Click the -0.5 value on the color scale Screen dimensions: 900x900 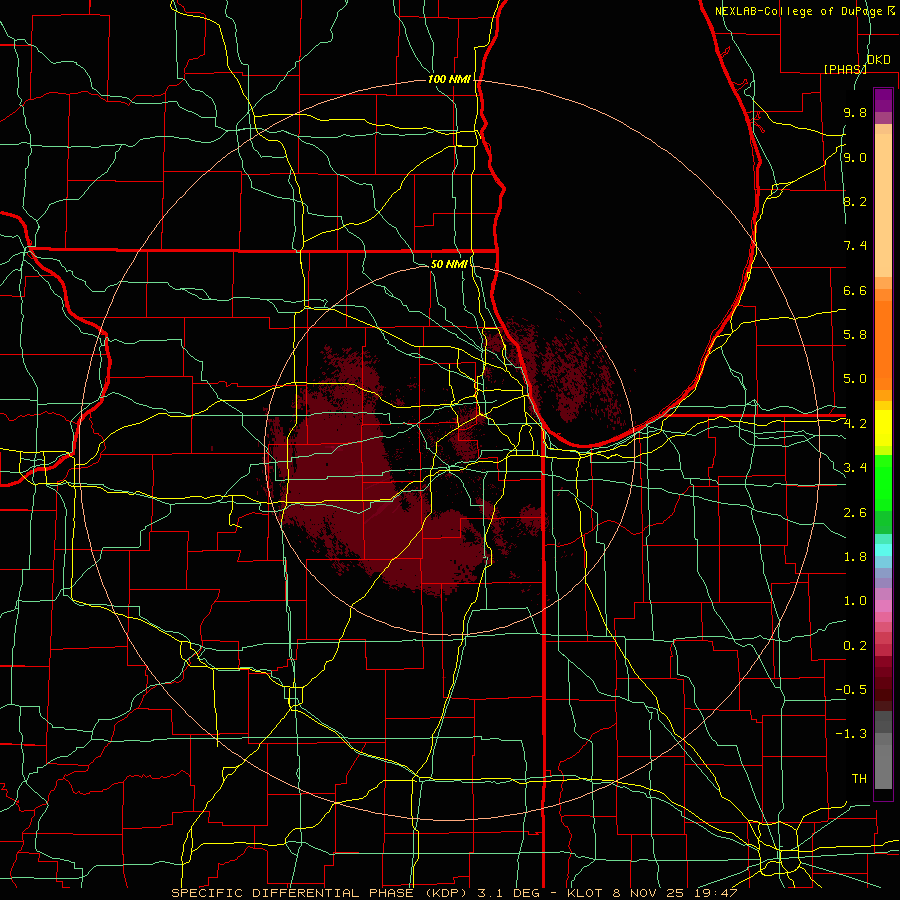point(851,690)
